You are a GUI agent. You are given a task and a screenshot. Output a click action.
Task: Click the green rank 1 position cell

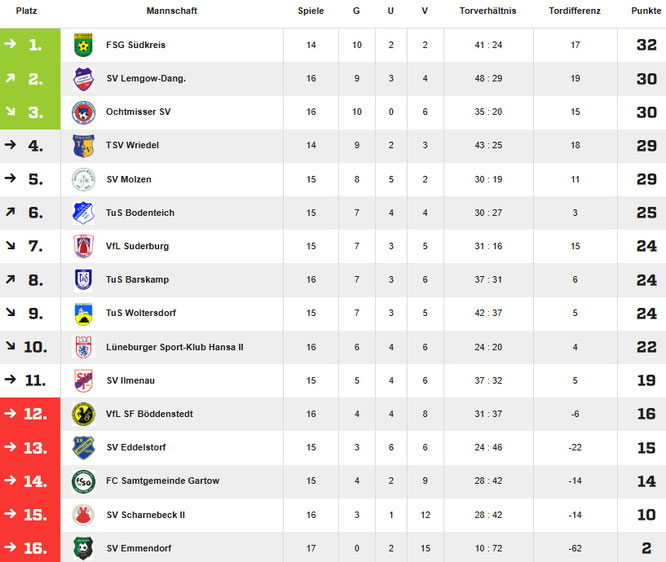tap(30, 45)
